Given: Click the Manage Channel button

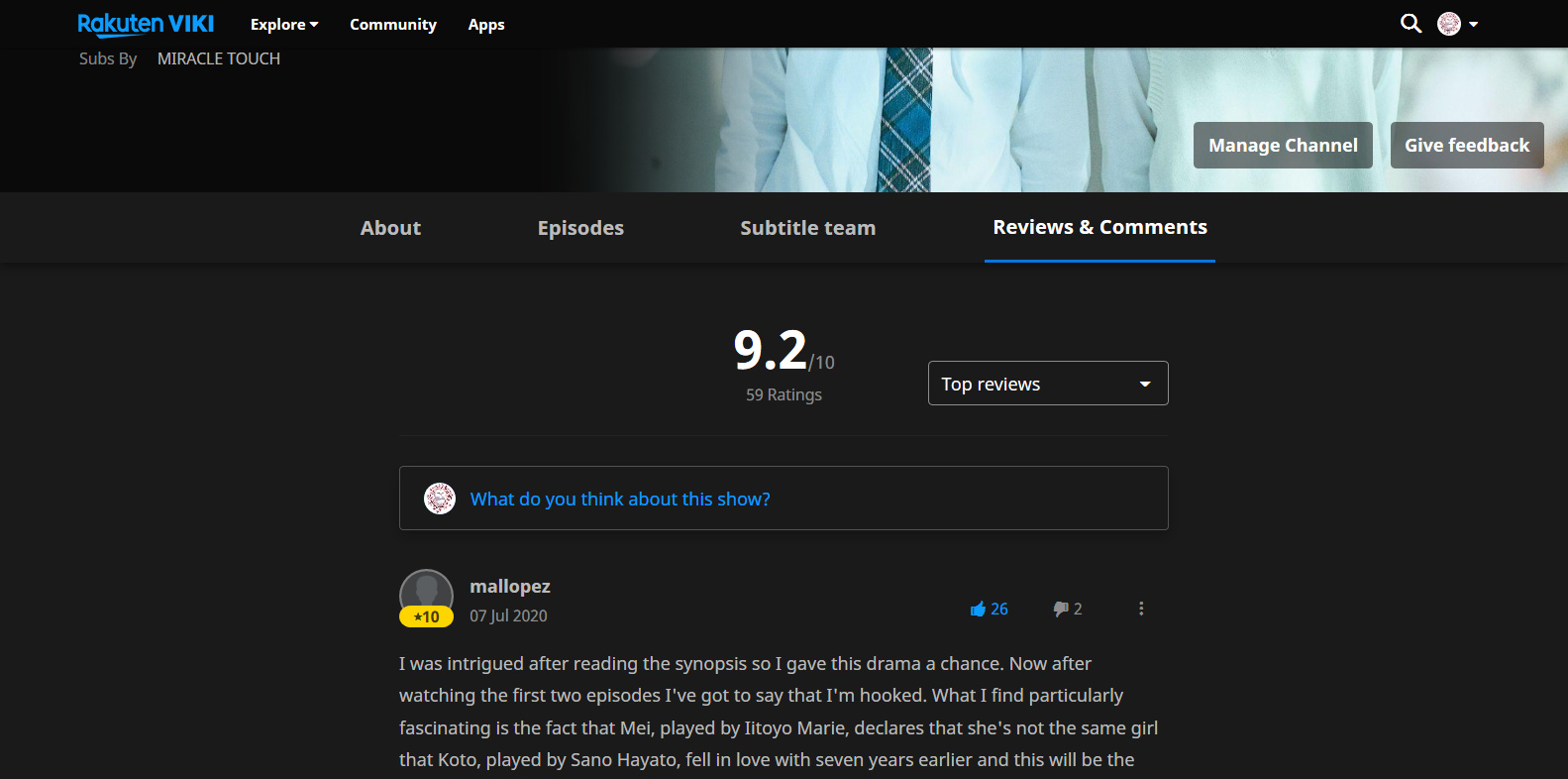Looking at the screenshot, I should 1282,146.
